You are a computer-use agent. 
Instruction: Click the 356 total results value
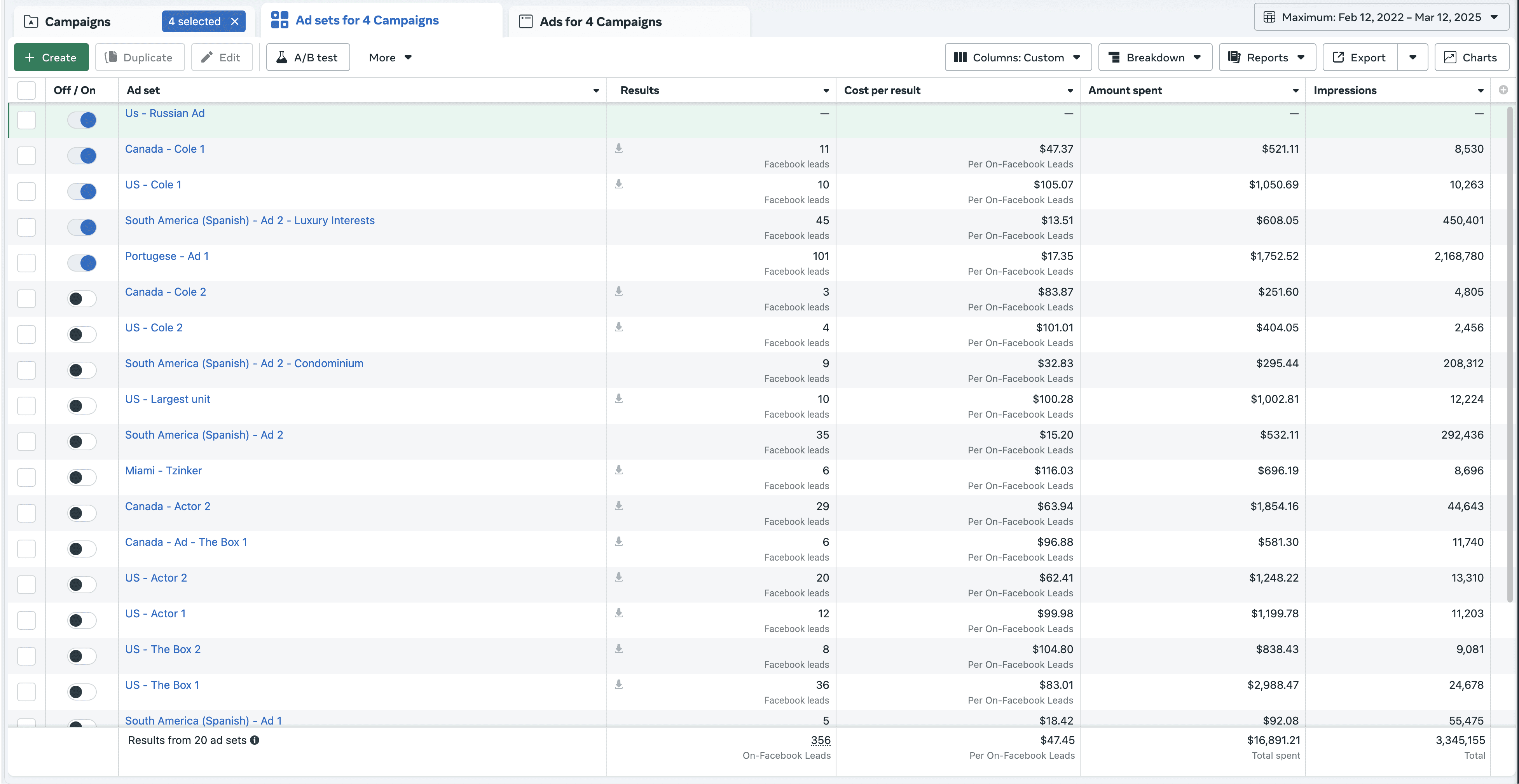pyautogui.click(x=820, y=740)
